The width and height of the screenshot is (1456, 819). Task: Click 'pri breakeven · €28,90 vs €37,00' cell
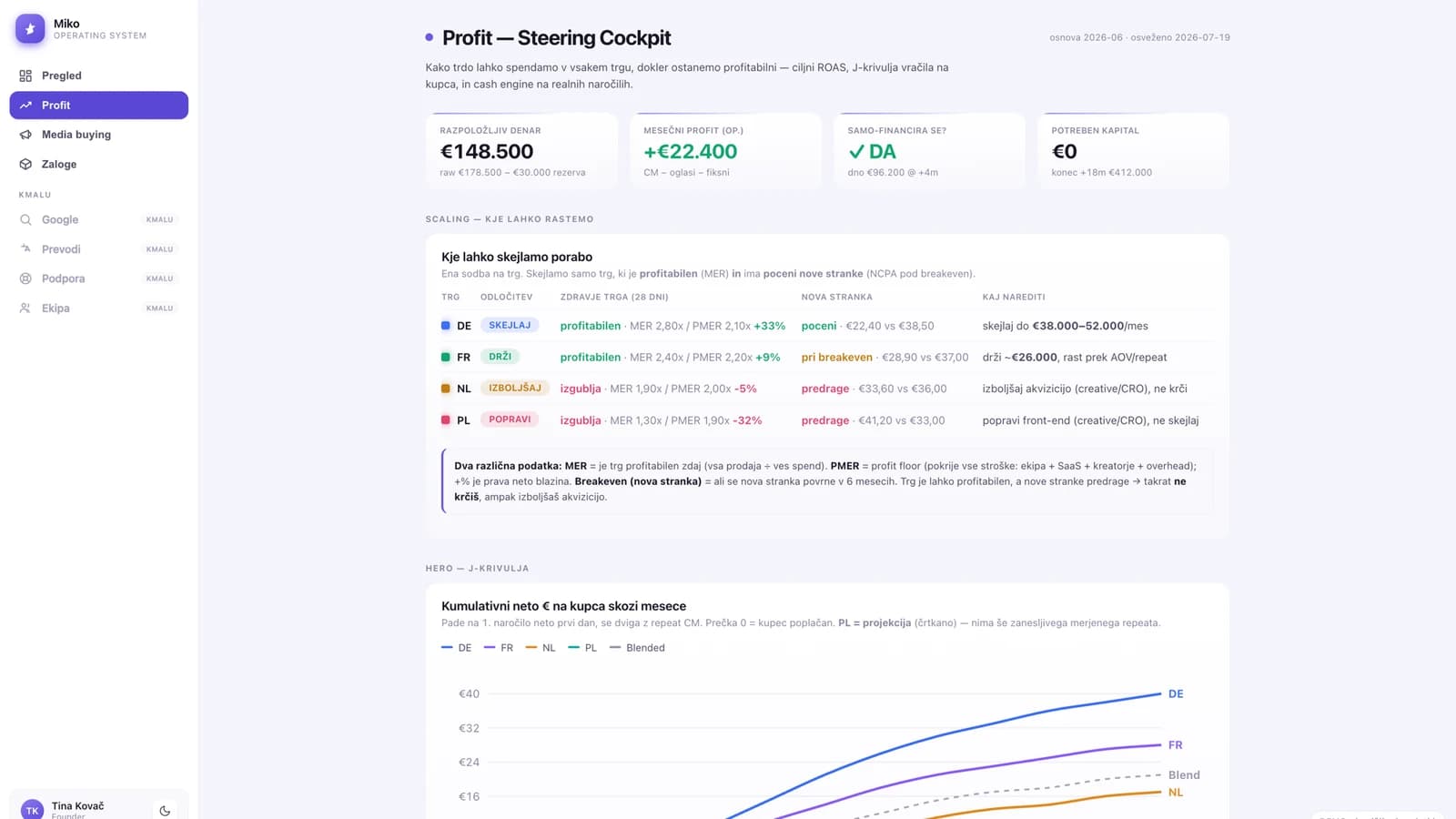(885, 358)
